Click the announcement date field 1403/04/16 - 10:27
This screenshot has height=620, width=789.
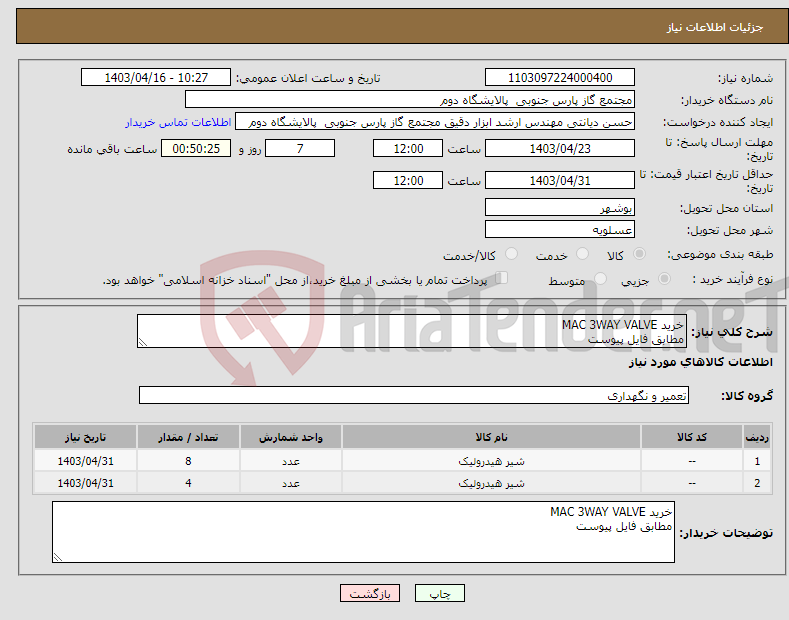click(156, 78)
